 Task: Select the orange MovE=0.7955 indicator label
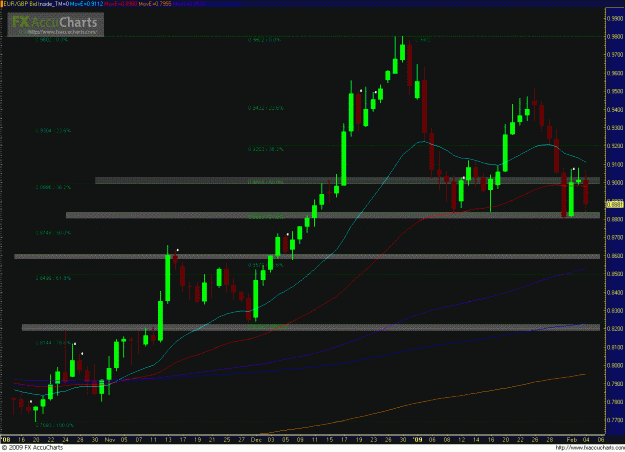click(155, 4)
